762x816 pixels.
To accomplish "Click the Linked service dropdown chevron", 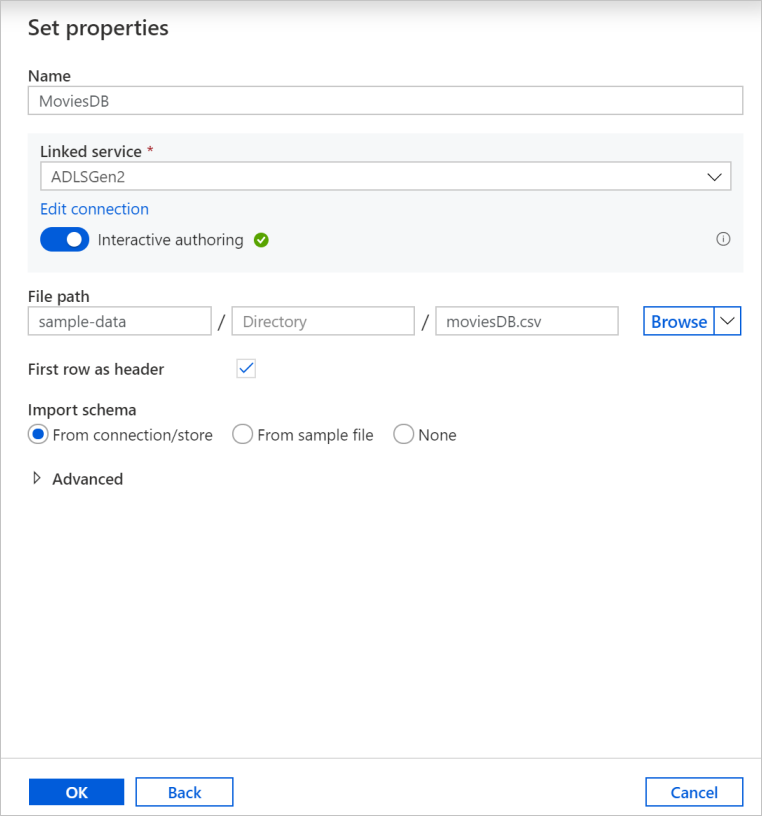I will point(715,176).
